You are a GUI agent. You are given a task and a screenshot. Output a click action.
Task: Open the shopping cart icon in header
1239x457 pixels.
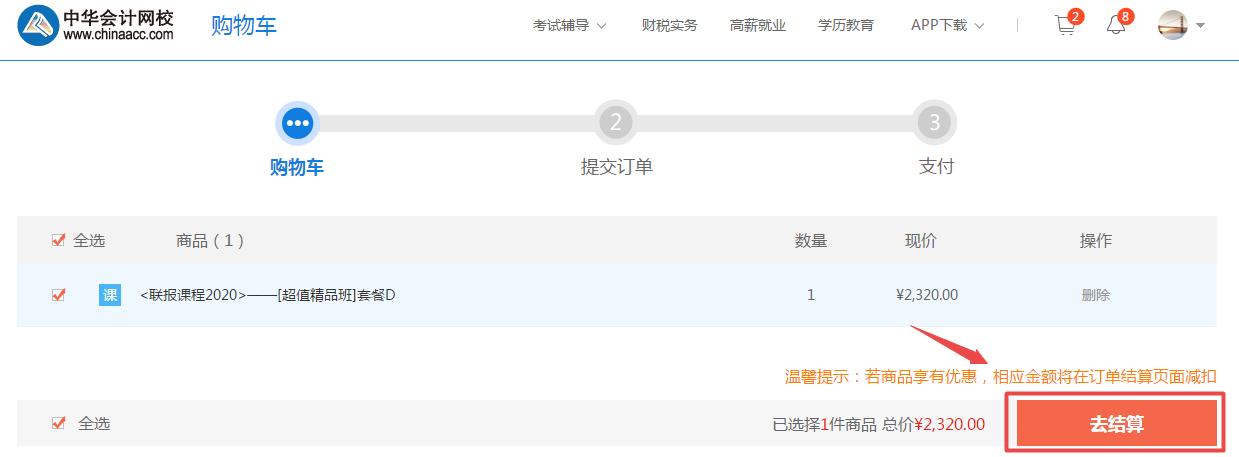[x=1066, y=26]
